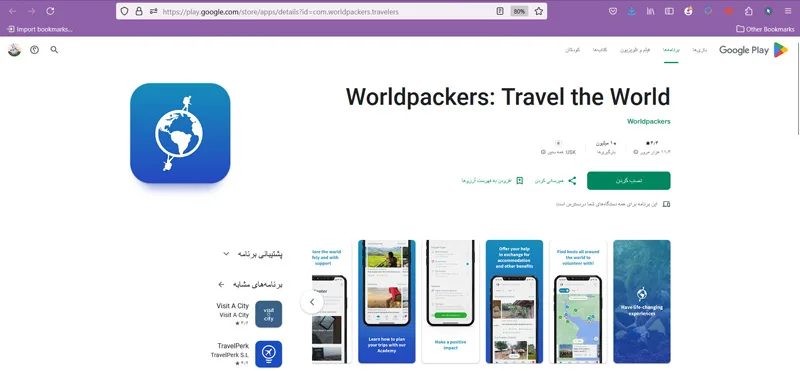Click the info icon beside USK rating
The image size is (800, 371).
[543, 152]
